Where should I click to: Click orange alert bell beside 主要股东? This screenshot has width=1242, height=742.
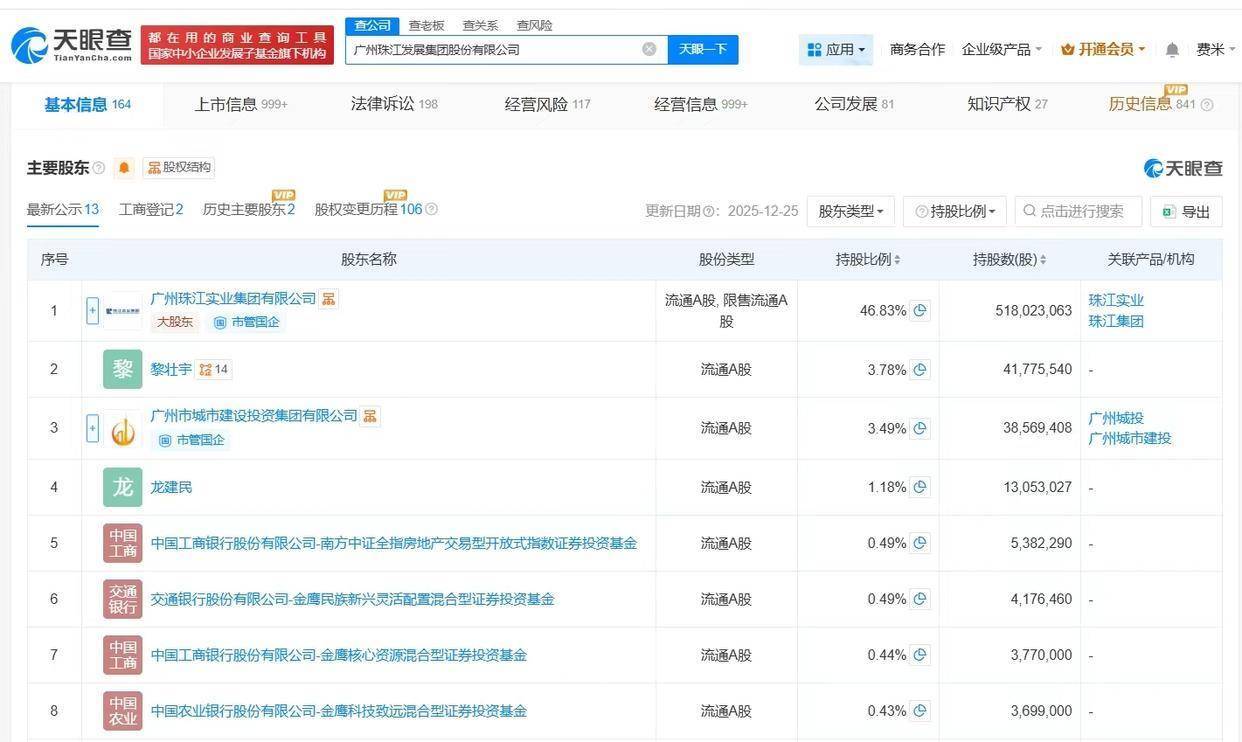124,168
